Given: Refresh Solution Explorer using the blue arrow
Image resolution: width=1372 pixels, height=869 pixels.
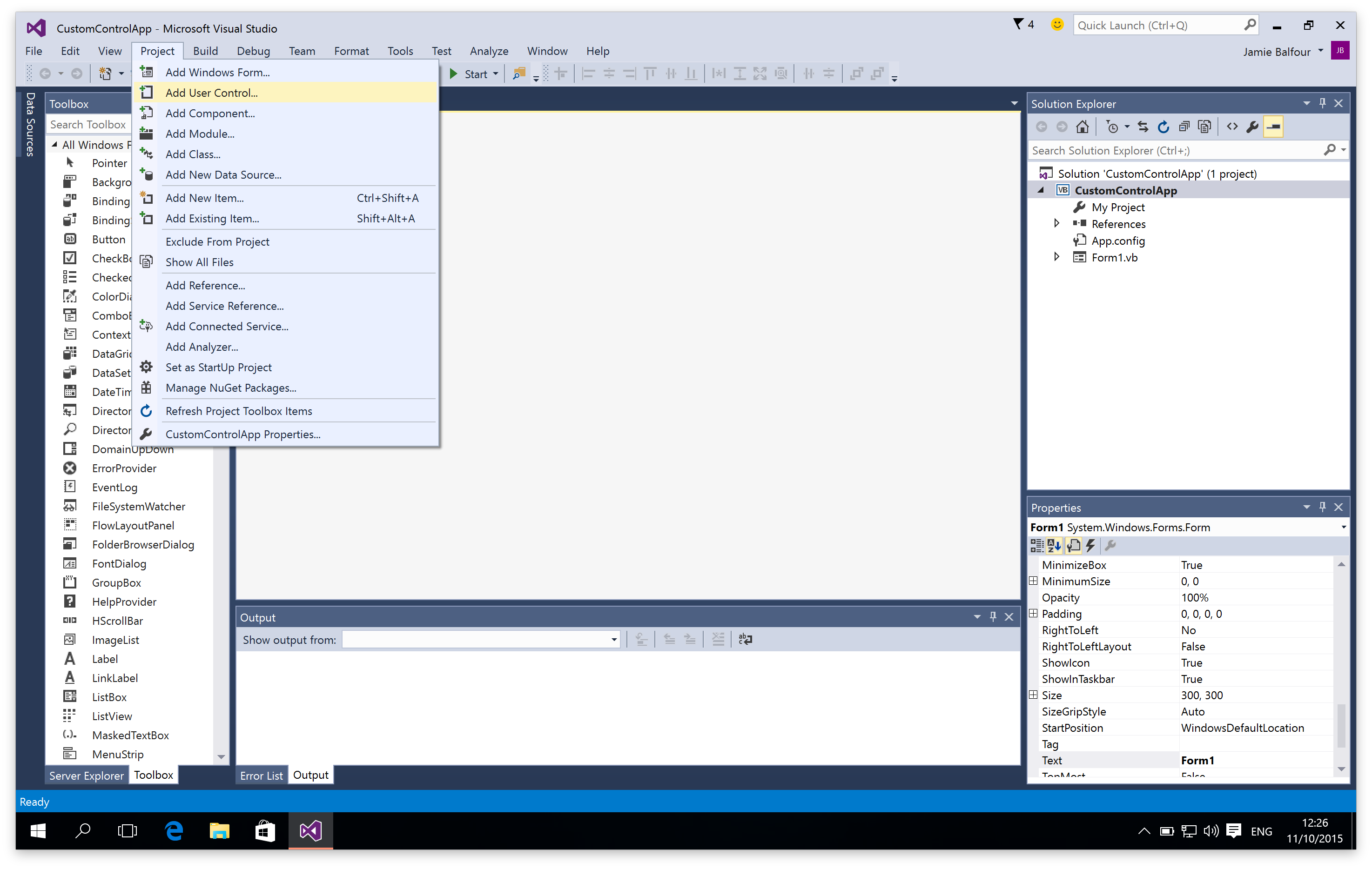Looking at the screenshot, I should [1163, 127].
